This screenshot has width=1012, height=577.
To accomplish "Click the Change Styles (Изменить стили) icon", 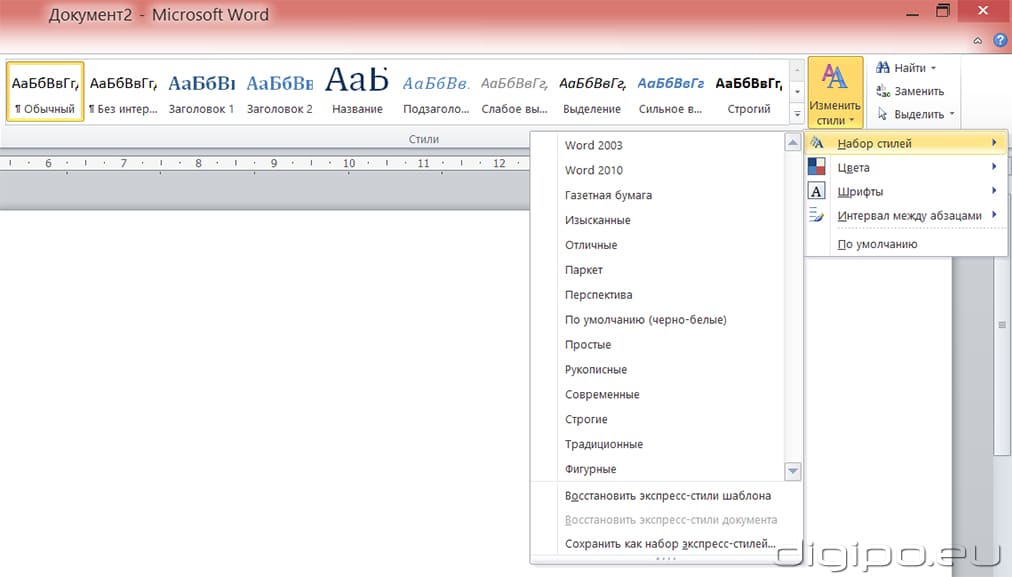I will [x=835, y=78].
